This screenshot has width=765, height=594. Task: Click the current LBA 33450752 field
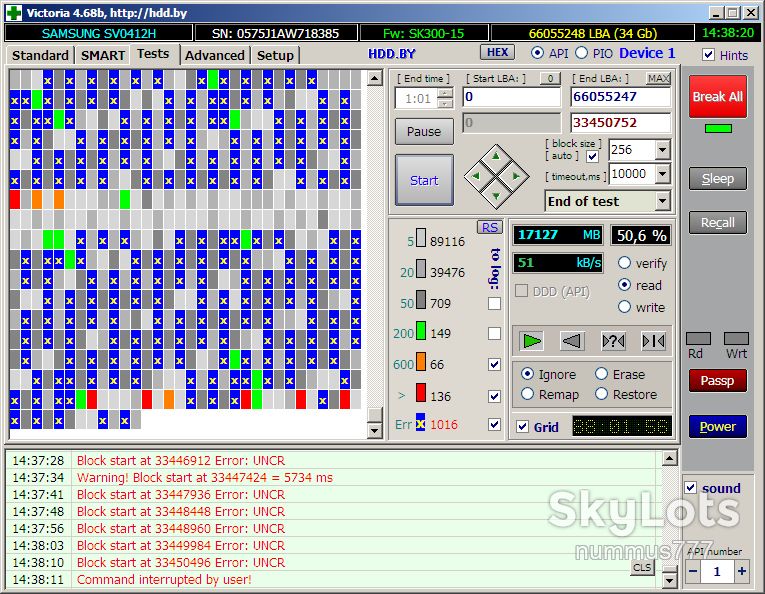[x=621, y=122]
